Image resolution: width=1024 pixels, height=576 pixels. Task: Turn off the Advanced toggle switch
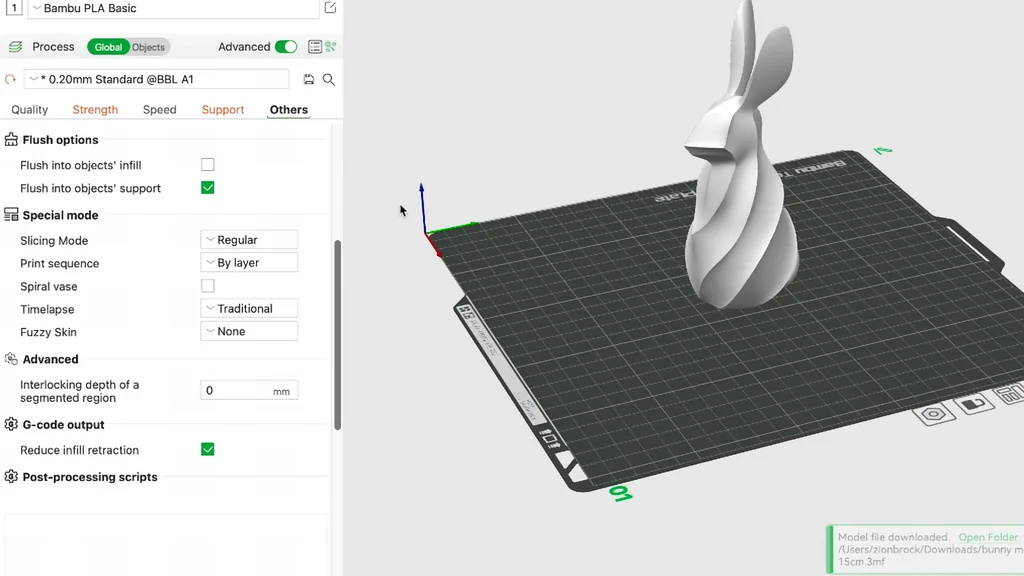(x=286, y=46)
